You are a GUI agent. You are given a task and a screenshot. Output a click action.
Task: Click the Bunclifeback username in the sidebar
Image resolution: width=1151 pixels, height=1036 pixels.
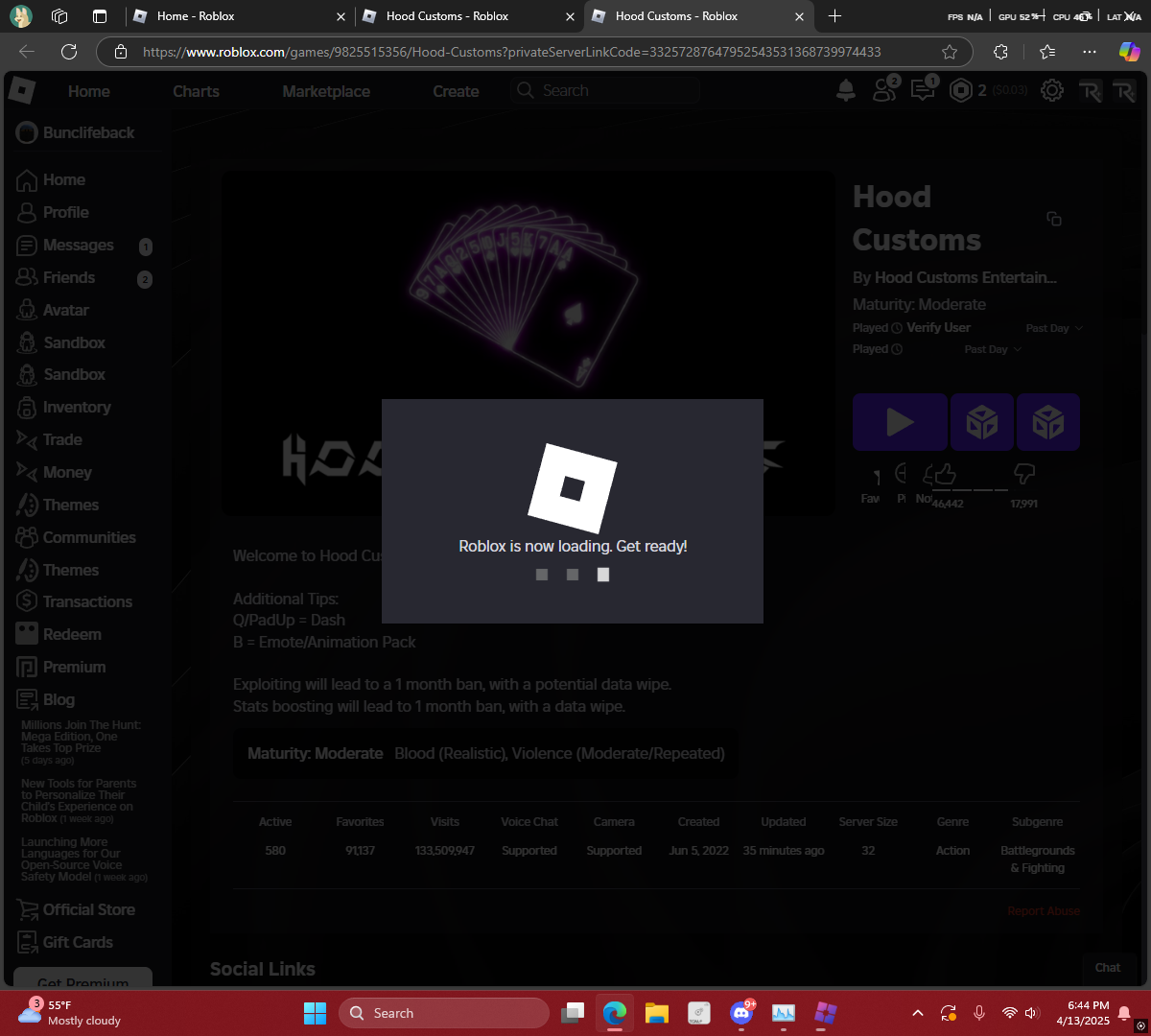88,132
